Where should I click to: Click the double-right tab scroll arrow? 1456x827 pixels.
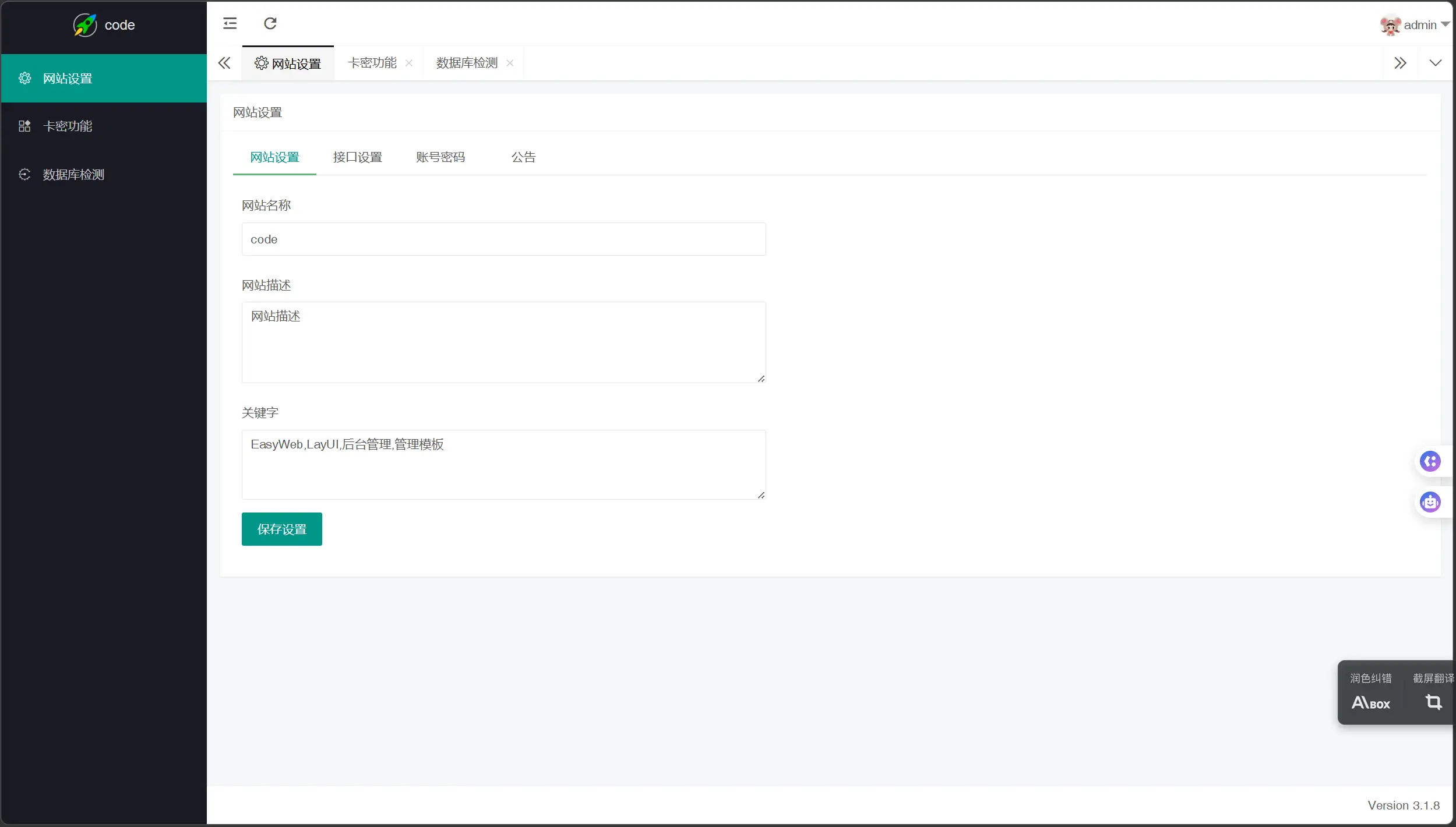click(x=1401, y=62)
